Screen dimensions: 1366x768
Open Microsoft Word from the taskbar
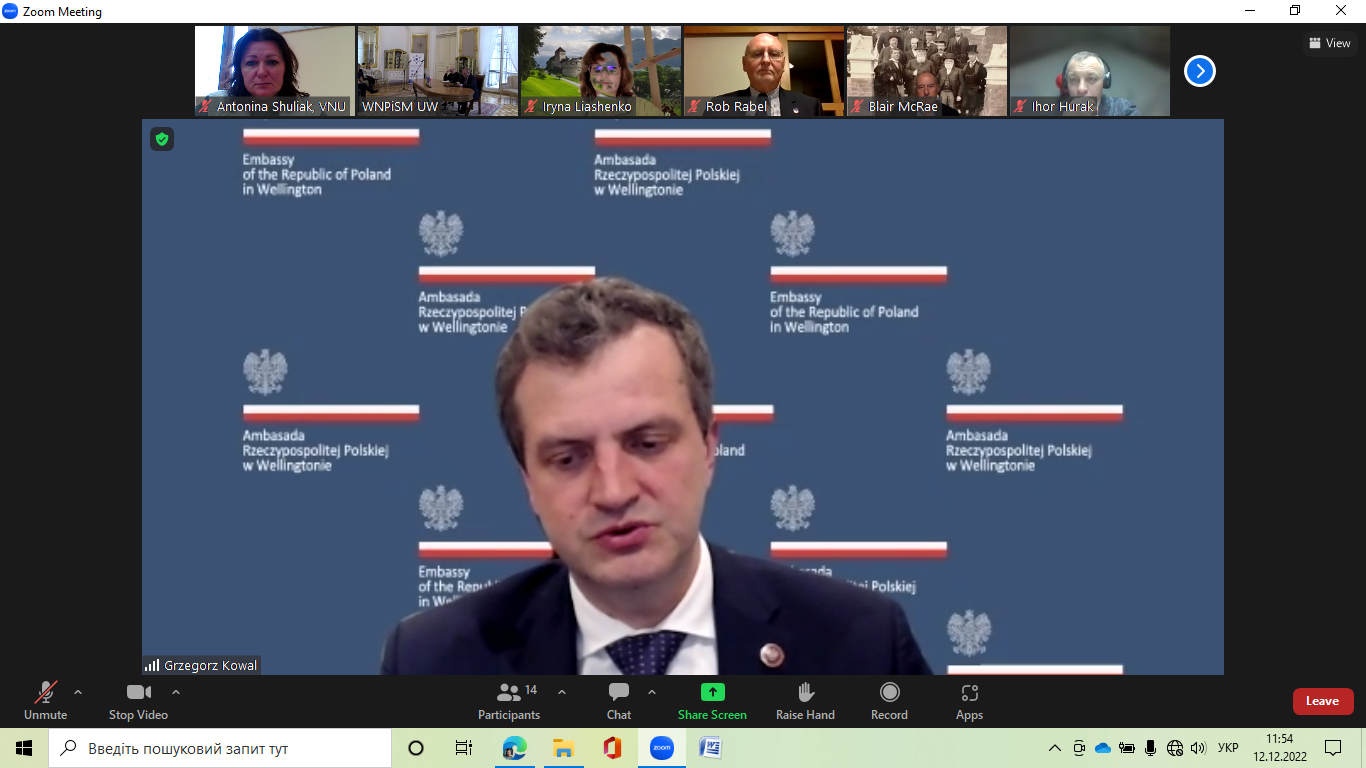(710, 748)
